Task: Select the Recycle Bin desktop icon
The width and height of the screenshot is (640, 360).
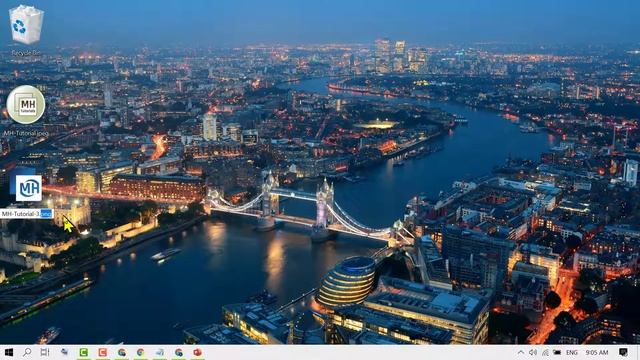Action: [26, 24]
